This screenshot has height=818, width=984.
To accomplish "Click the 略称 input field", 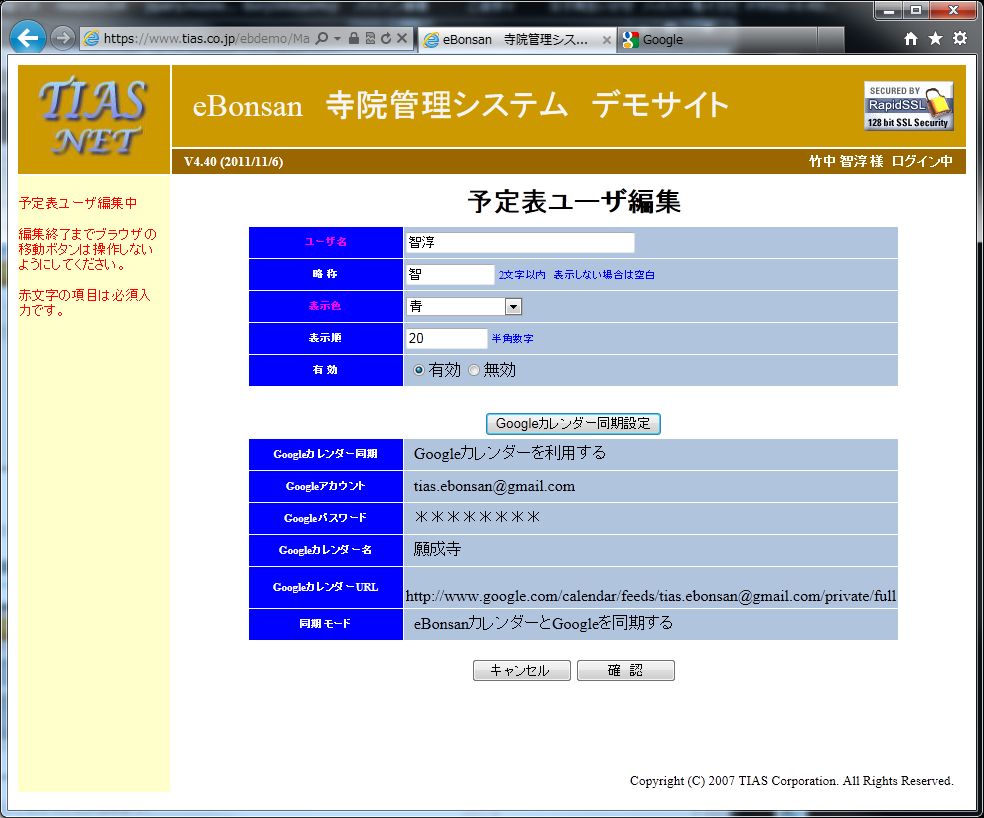I will (x=450, y=274).
